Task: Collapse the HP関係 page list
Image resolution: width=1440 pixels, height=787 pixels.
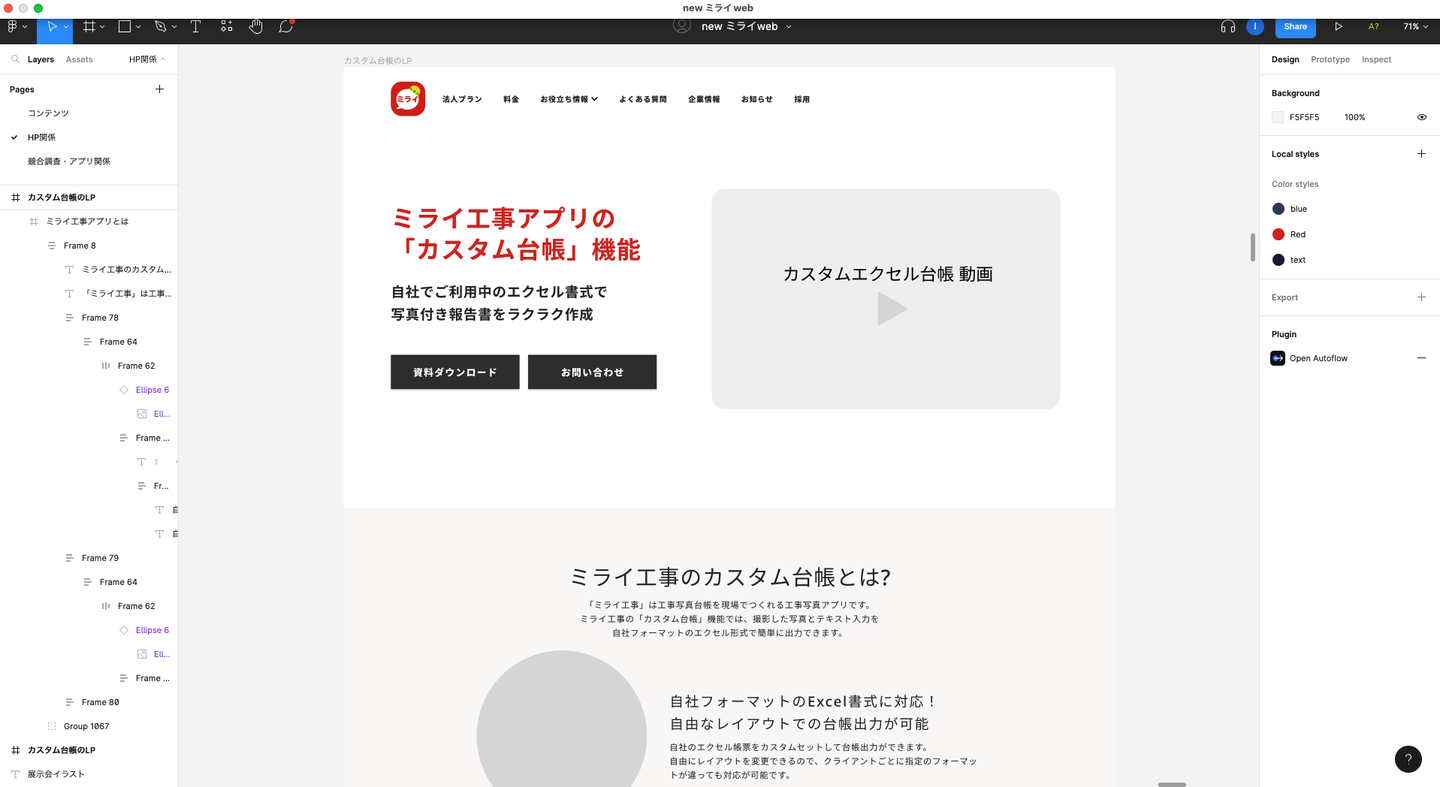Action: click(147, 60)
